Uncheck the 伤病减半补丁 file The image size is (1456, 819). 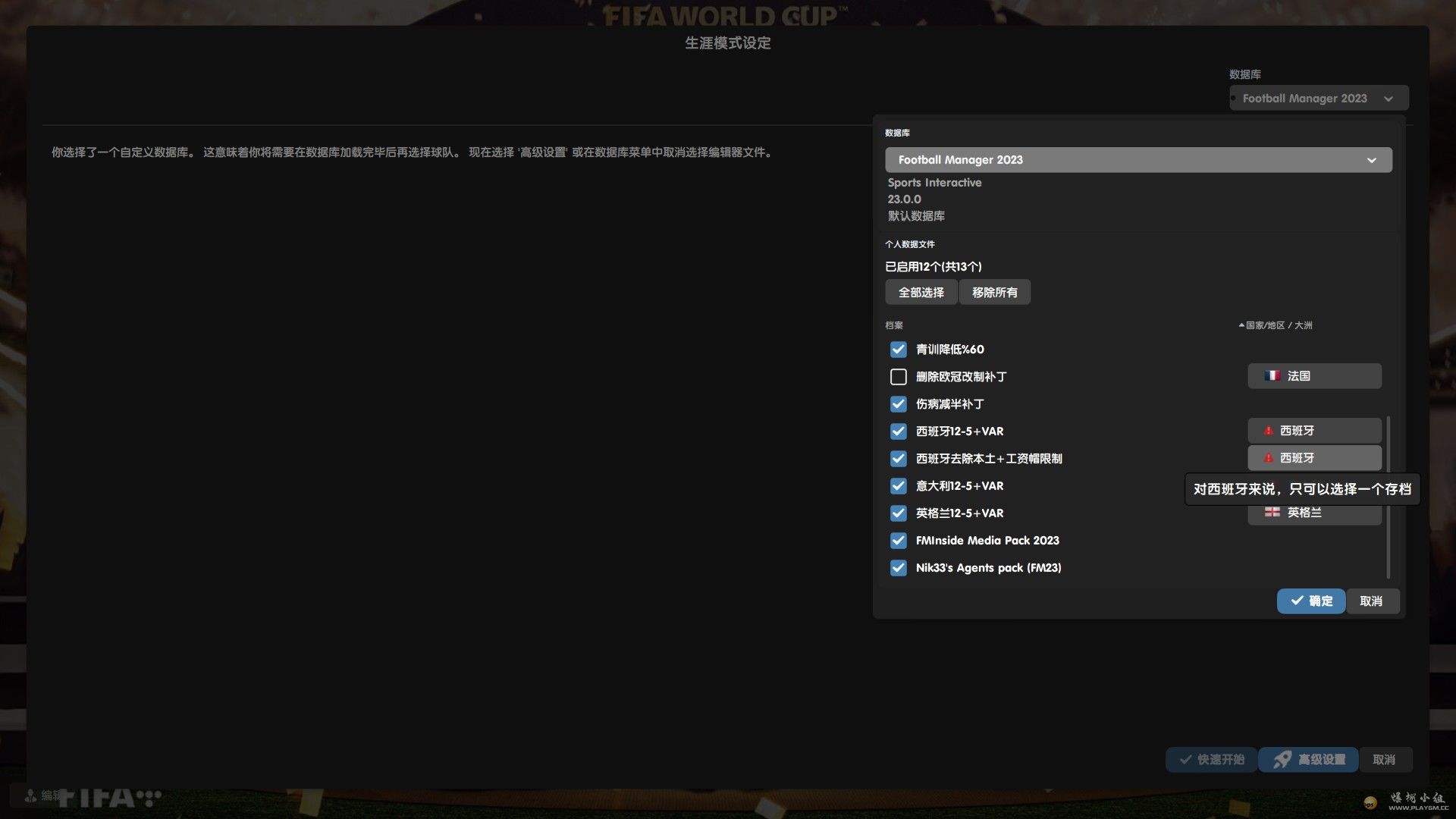click(x=898, y=404)
